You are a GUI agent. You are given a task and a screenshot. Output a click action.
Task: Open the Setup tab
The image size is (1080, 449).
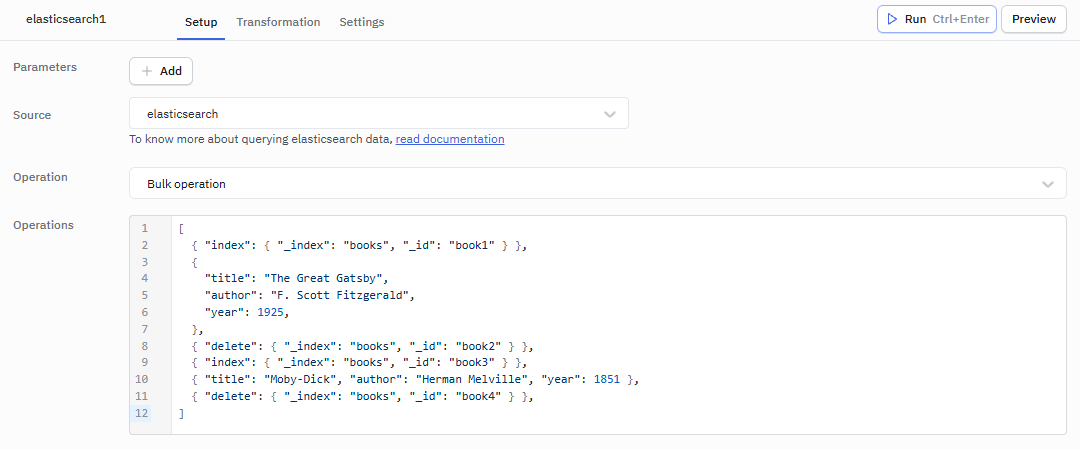[201, 22]
